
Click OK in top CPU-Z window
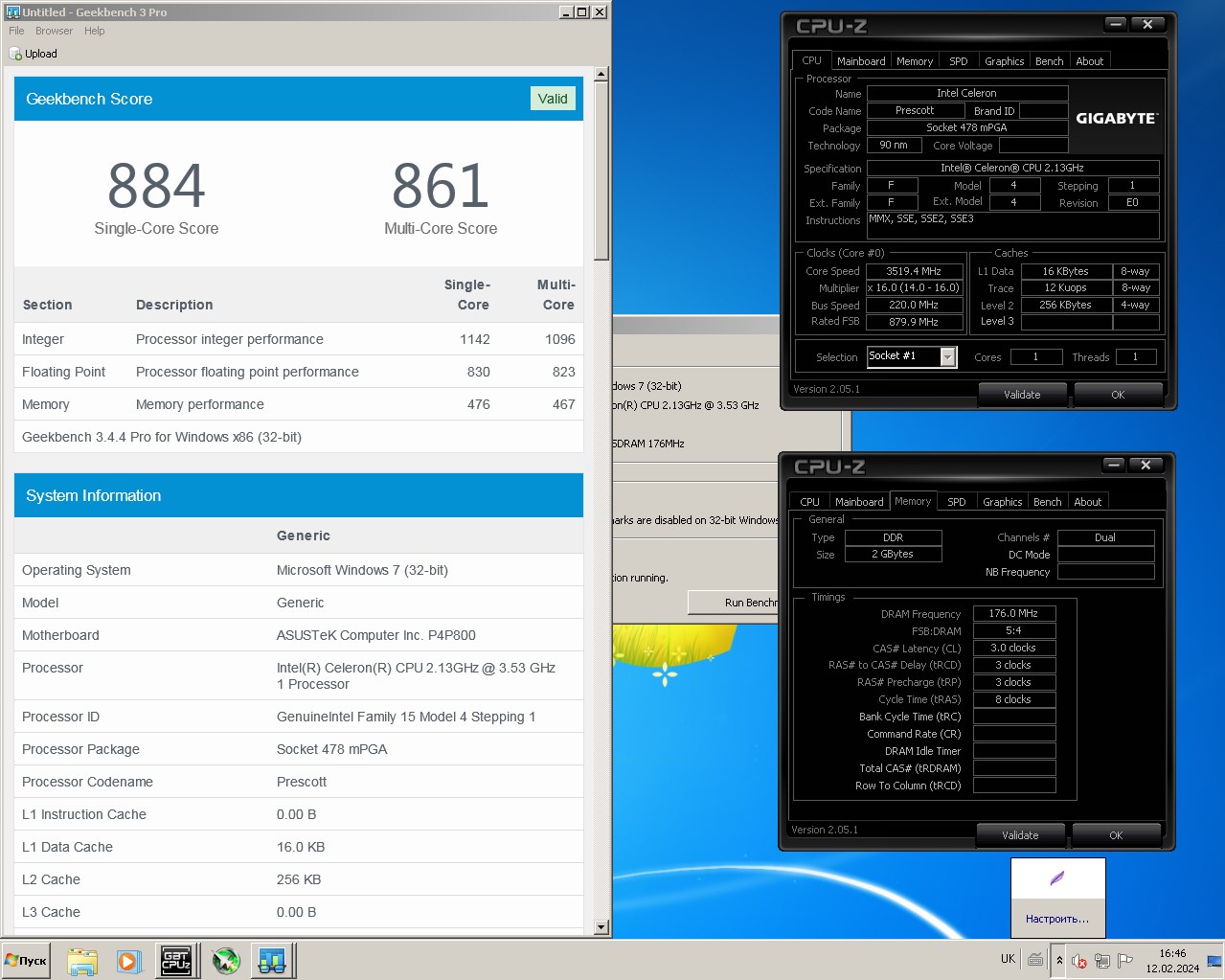pyautogui.click(x=1118, y=395)
